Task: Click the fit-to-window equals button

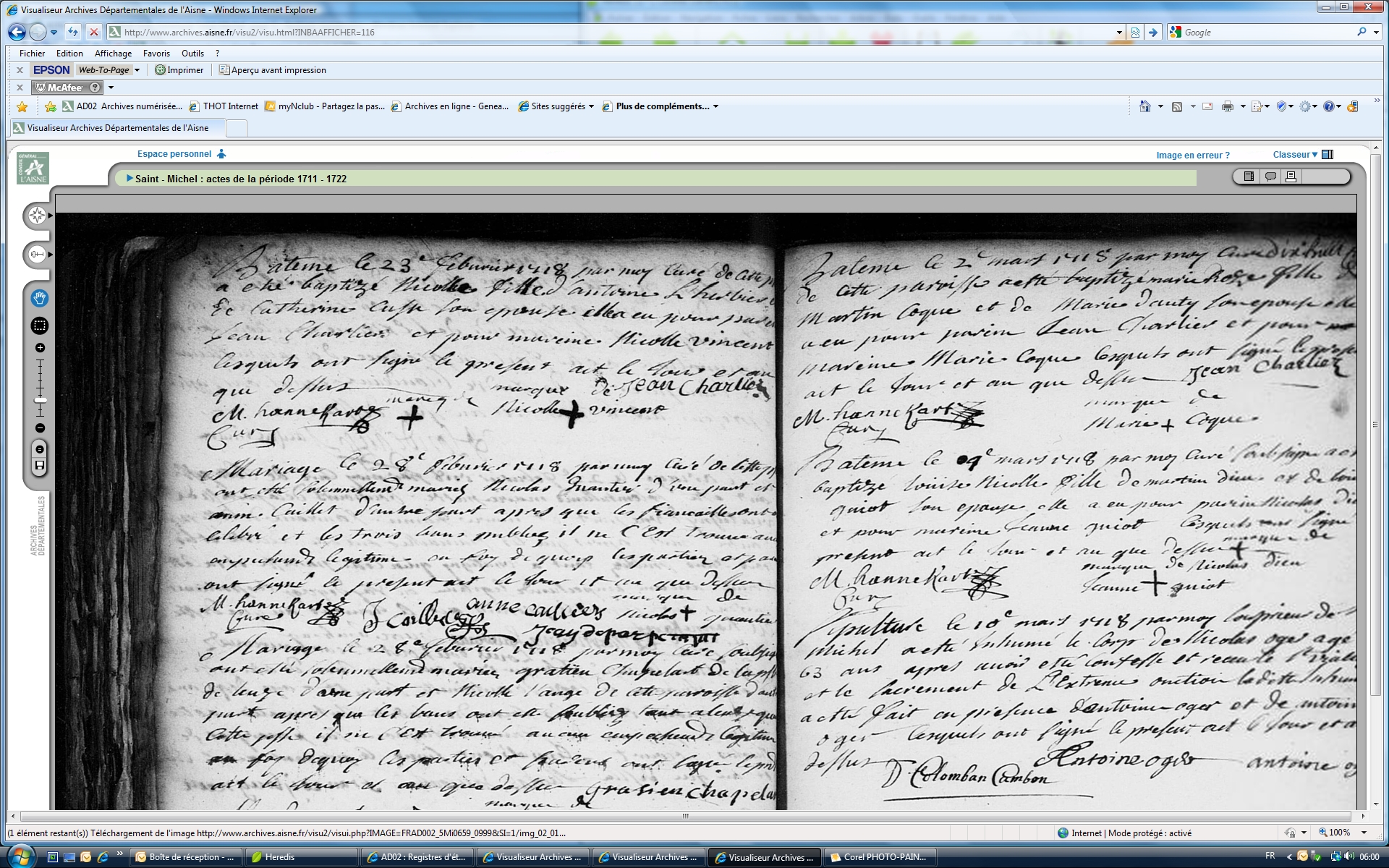Action: (x=40, y=449)
